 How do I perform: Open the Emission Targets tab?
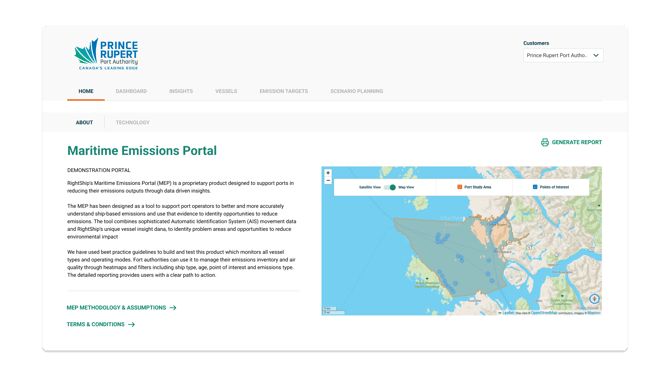click(x=284, y=91)
